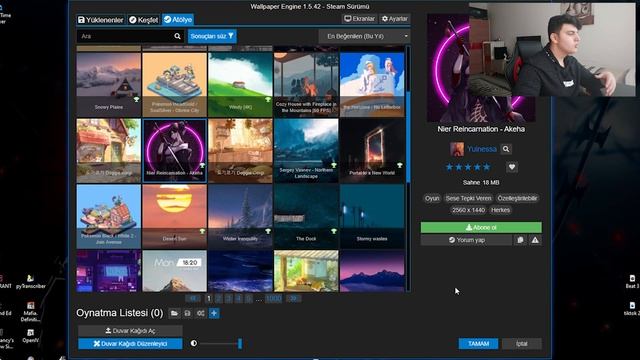This screenshot has height=360, width=640.
Task: Open Duvar Kağıdı Düzenleyici editor
Action: (x=130, y=344)
